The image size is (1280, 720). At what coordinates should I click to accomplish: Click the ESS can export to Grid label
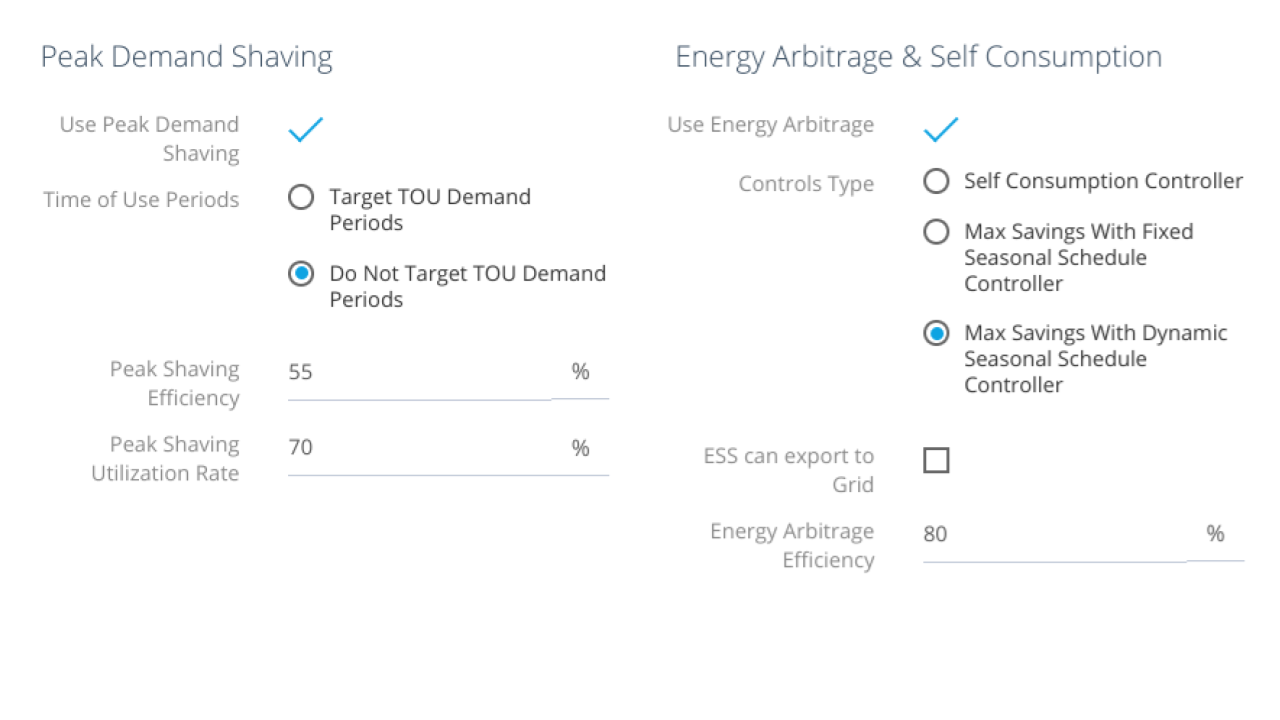(788, 470)
